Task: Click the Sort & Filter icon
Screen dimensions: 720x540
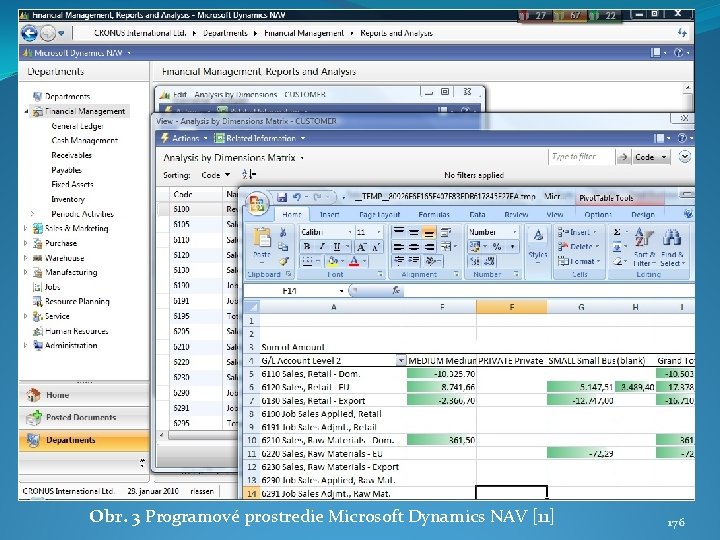Action: click(644, 247)
